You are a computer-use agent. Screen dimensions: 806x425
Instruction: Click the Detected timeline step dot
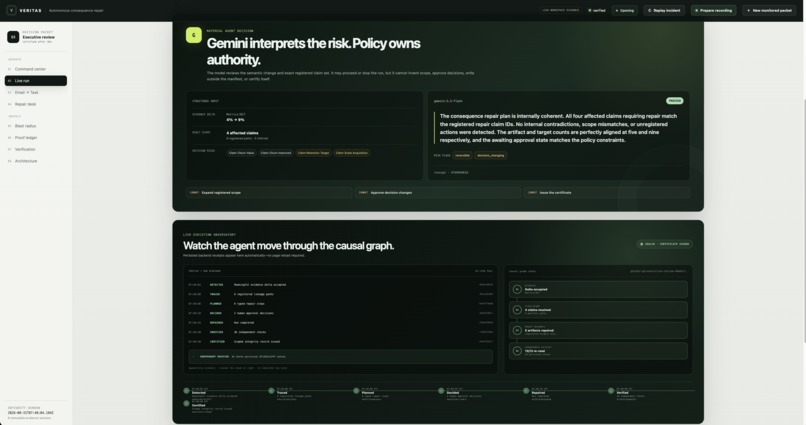pos(187,391)
